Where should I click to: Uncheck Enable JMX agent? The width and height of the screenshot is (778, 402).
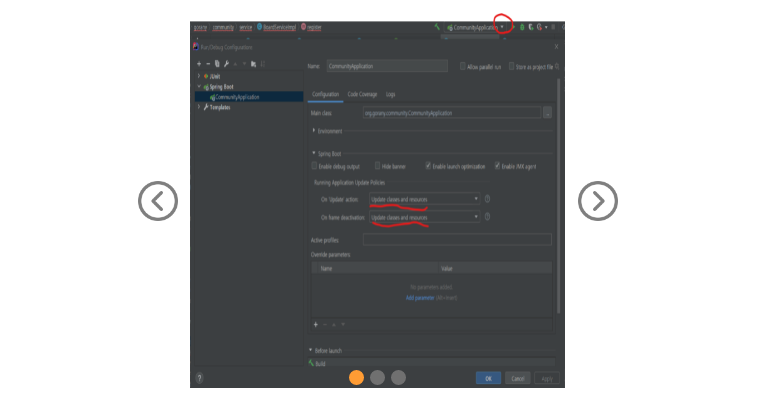tap(497, 166)
